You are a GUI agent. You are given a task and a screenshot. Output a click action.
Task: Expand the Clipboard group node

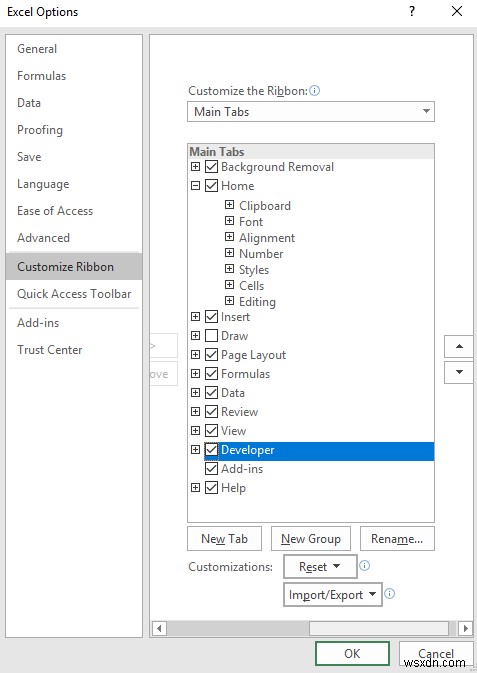click(x=230, y=205)
